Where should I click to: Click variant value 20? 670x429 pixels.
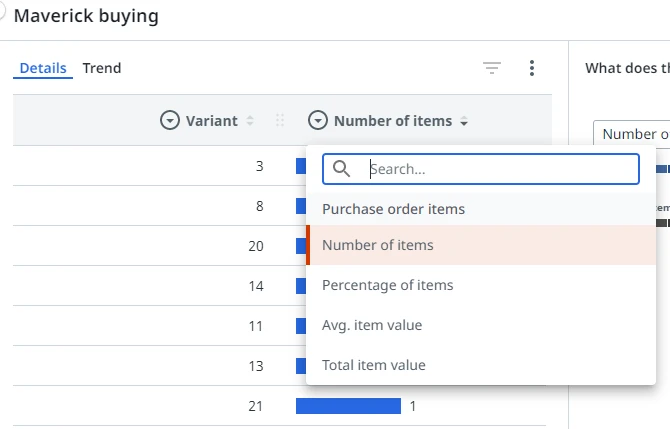[x=256, y=246]
